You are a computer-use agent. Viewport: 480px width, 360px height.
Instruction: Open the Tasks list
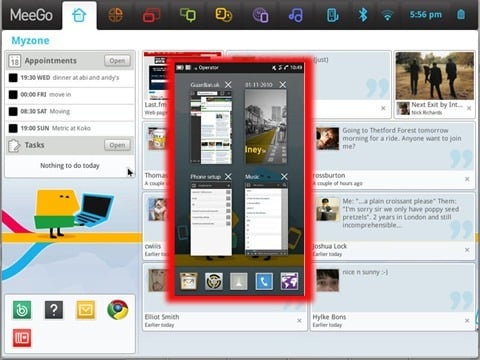point(117,145)
